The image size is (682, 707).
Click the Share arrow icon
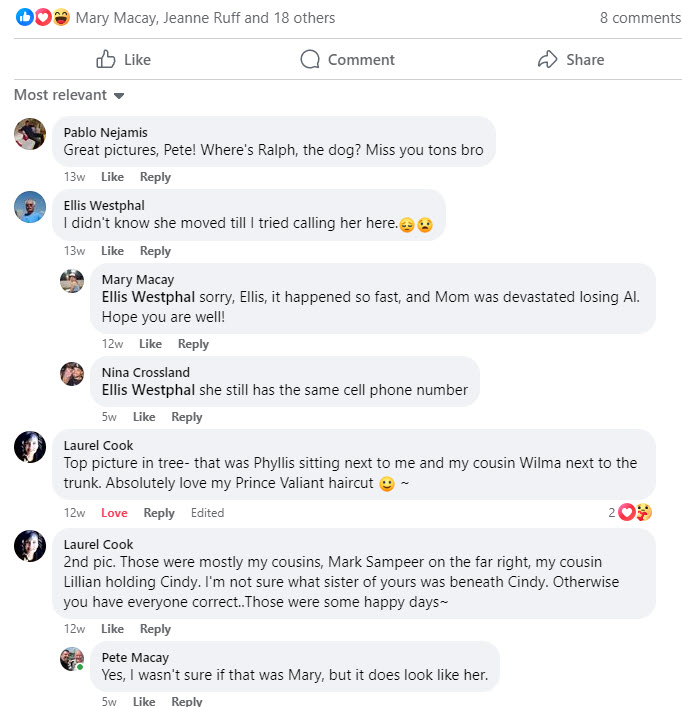click(547, 60)
